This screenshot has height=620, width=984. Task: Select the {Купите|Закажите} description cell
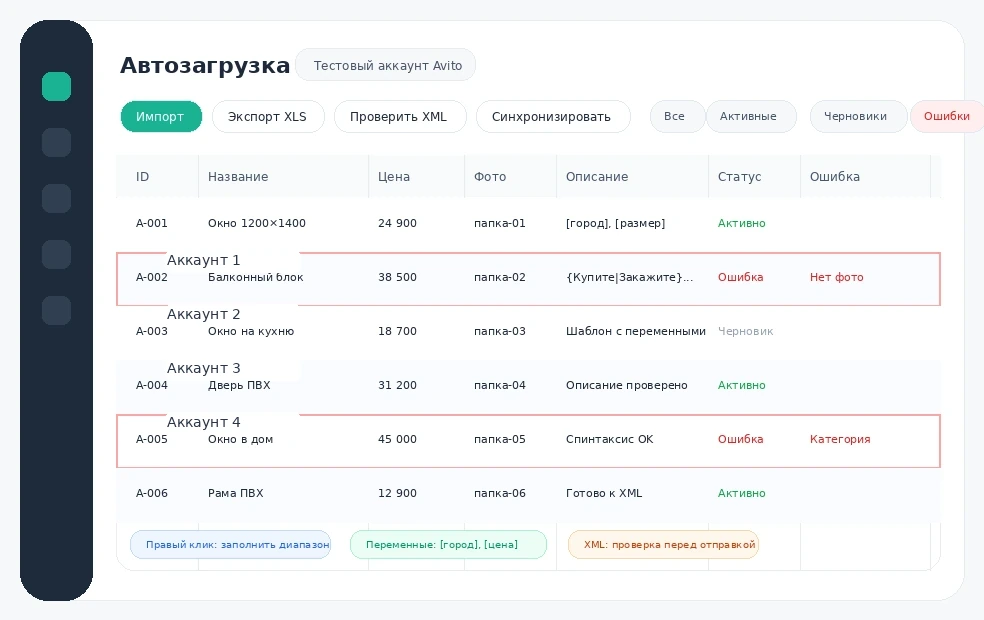pyautogui.click(x=629, y=277)
